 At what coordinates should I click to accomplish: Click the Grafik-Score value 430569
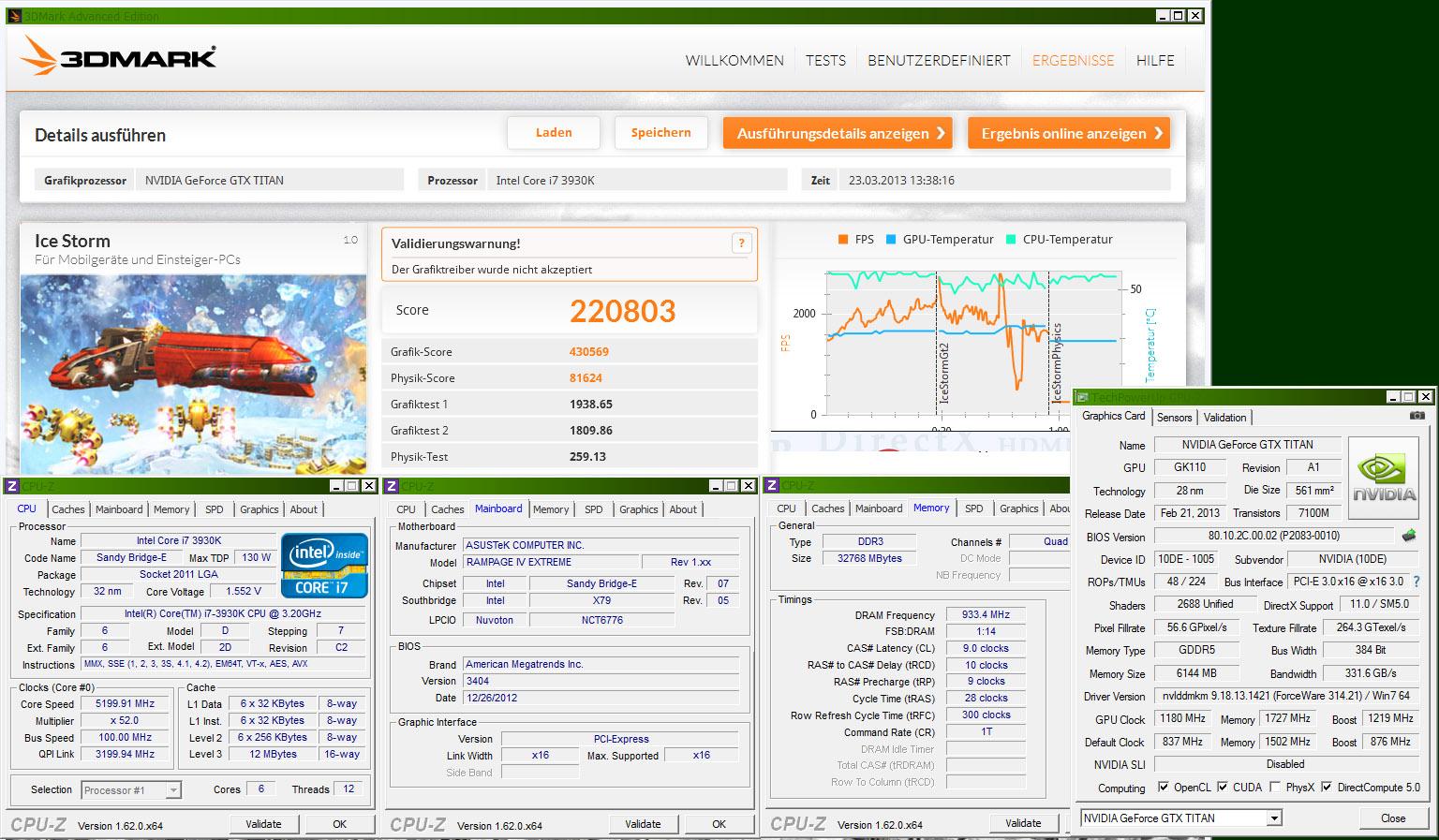pyautogui.click(x=589, y=352)
